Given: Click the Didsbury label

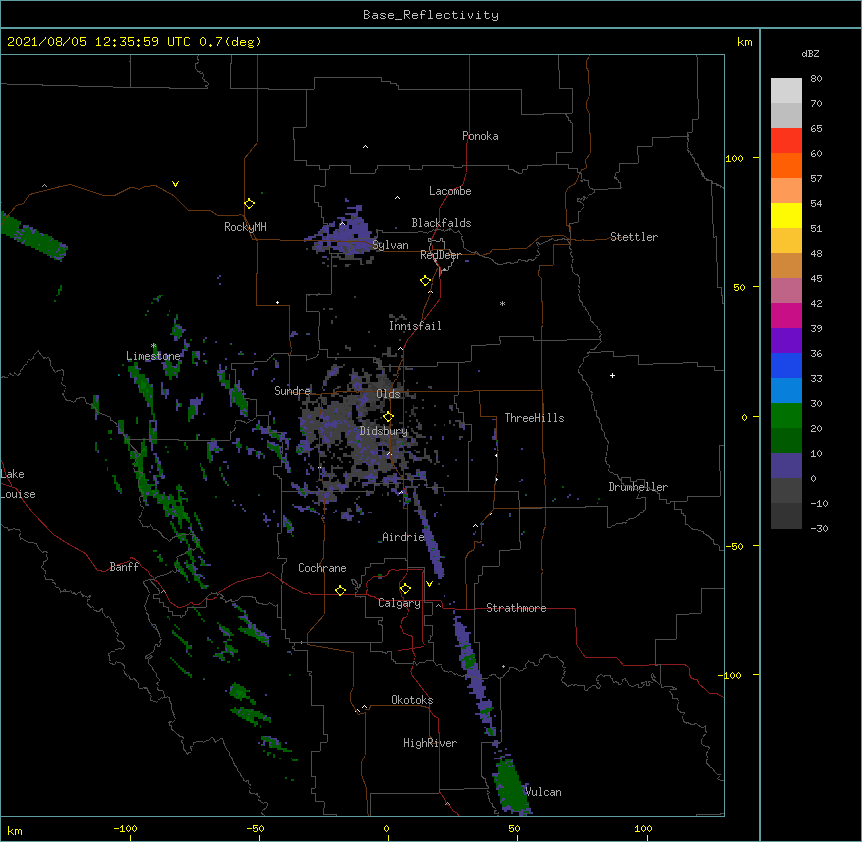Looking at the screenshot, I should click(x=384, y=431).
